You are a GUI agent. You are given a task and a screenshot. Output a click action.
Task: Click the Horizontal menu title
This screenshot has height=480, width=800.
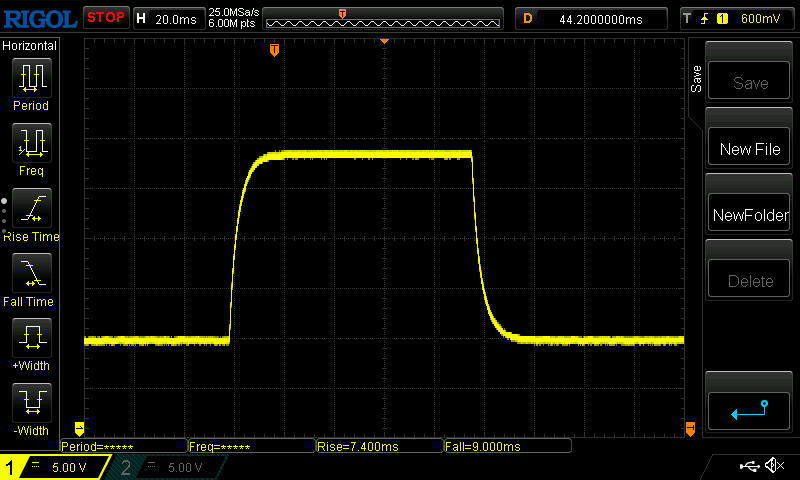(x=29, y=46)
